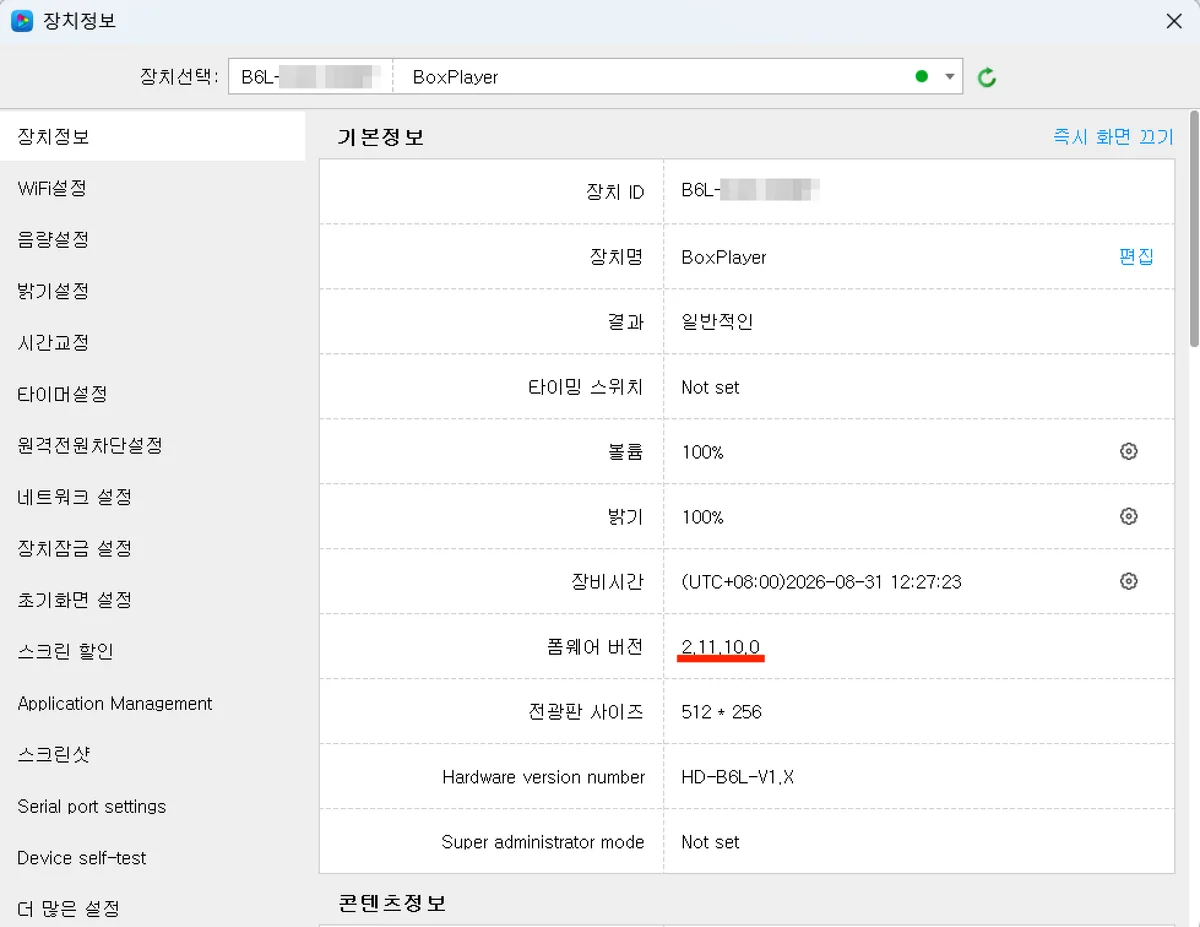Select 초기화면 설정 in the sidebar

[x=75, y=600]
